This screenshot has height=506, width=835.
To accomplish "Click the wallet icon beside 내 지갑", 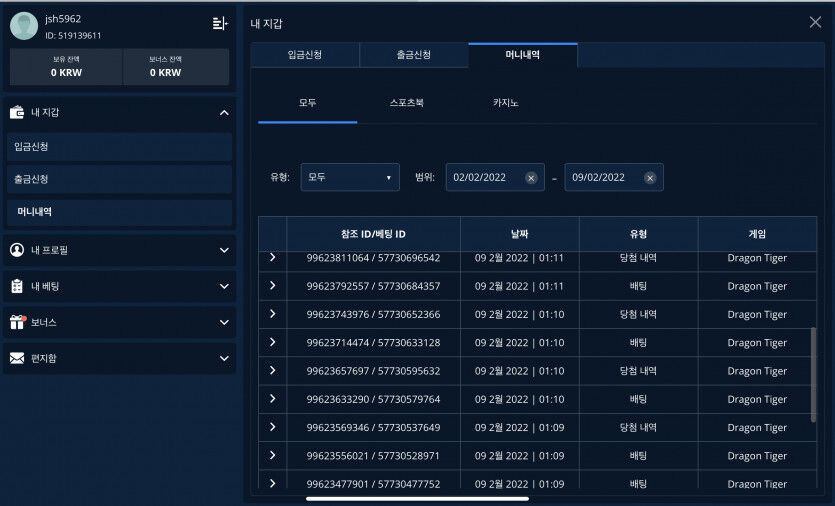I will (x=17, y=112).
